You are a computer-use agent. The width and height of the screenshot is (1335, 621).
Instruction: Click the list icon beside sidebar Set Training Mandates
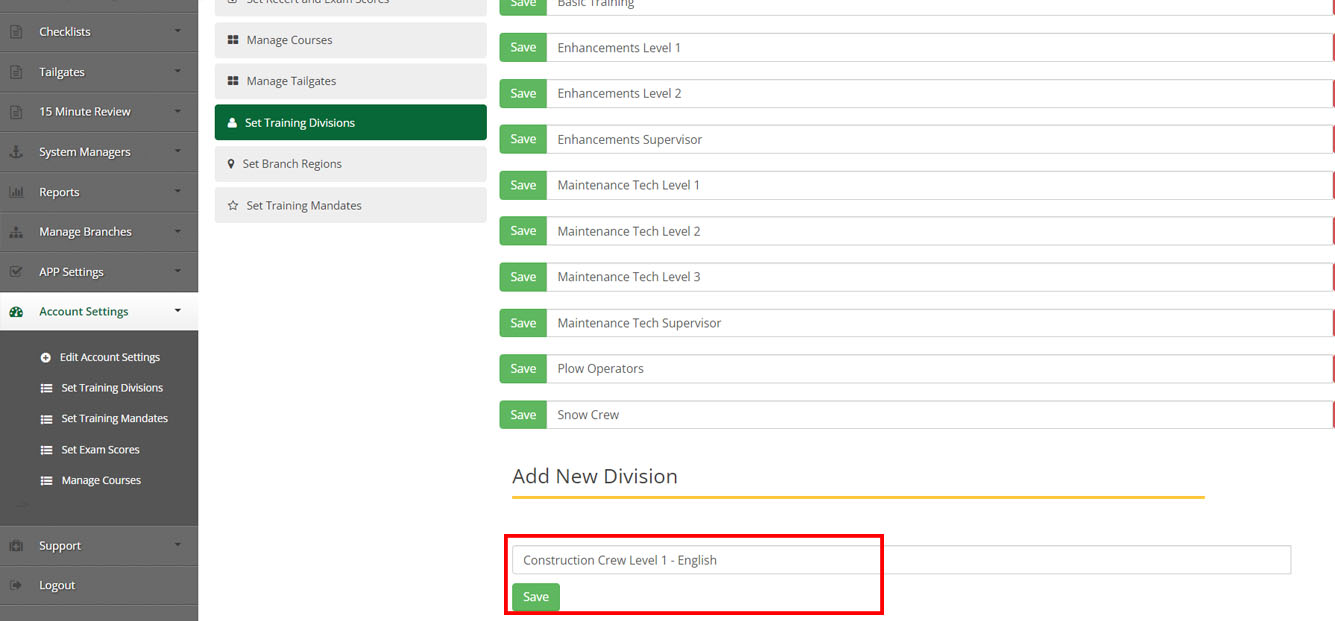pyautogui.click(x=46, y=419)
